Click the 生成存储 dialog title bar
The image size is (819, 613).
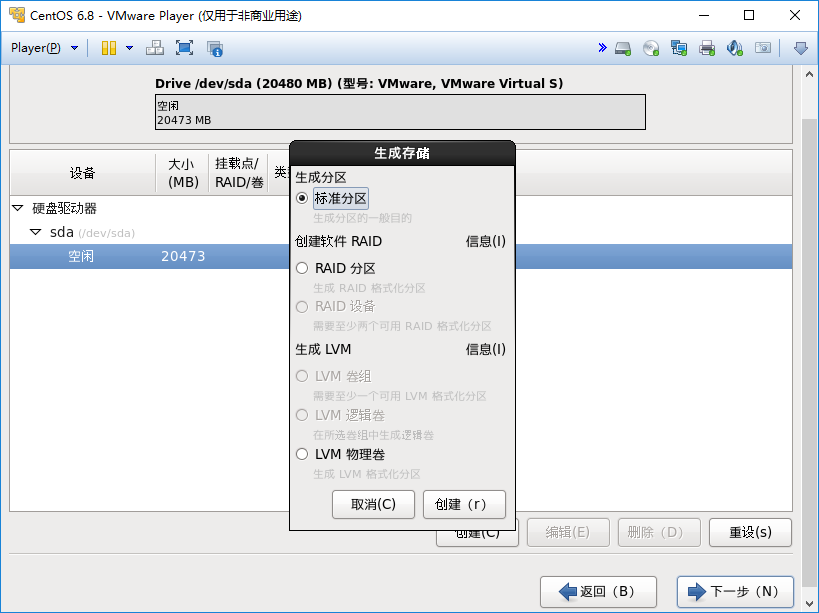point(402,153)
